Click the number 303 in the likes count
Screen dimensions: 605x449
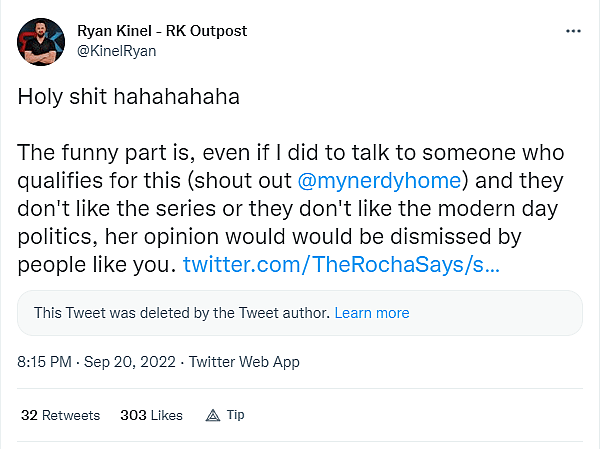pos(133,415)
